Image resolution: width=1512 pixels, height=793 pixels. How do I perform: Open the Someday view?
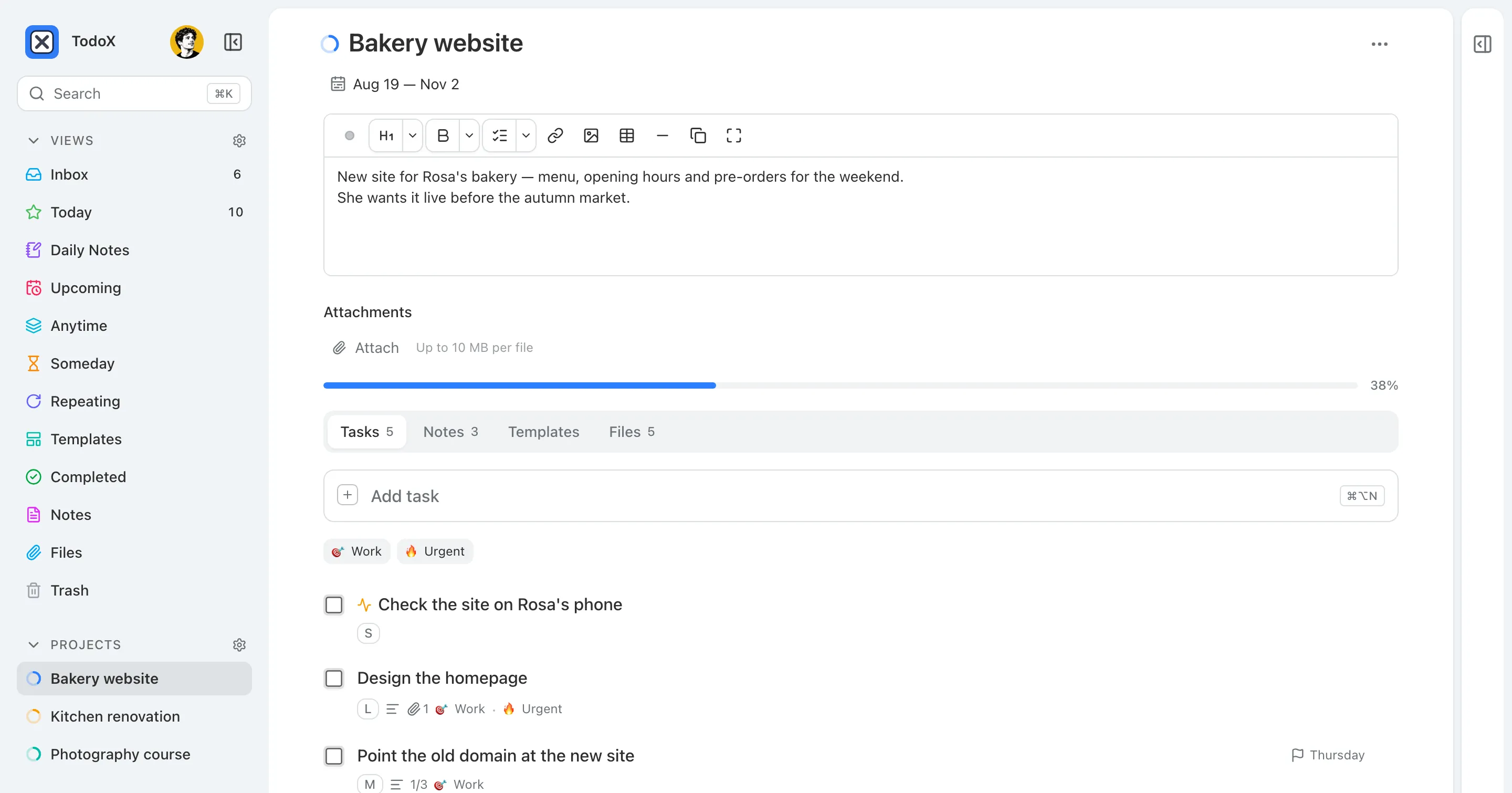pyautogui.click(x=134, y=363)
